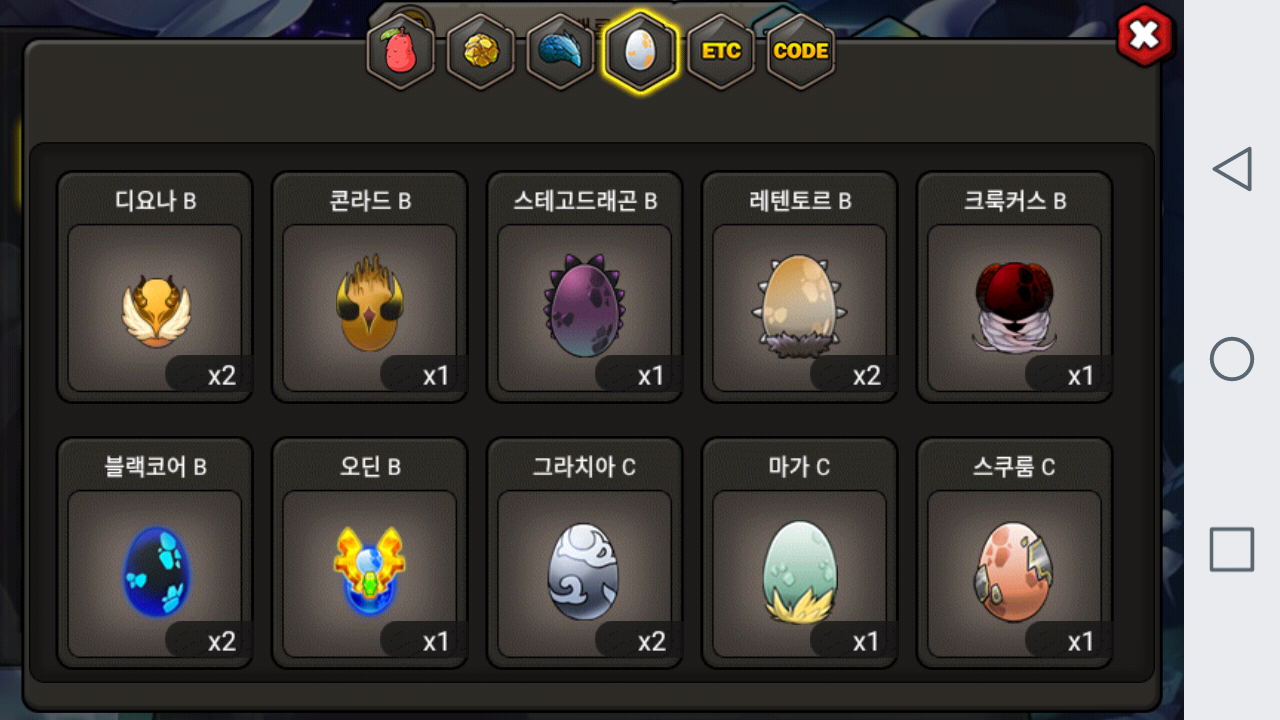Select the egg inventory tab
Viewport: 1280px width, 720px height.
pos(640,51)
